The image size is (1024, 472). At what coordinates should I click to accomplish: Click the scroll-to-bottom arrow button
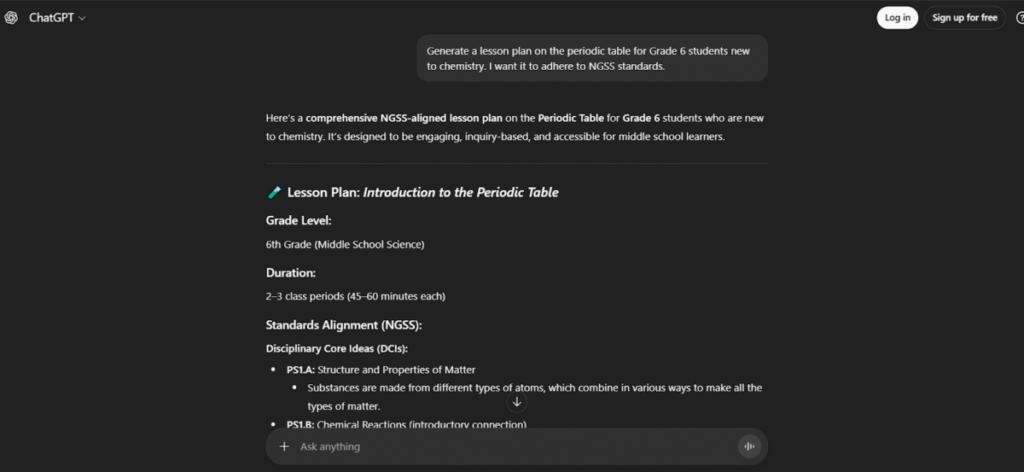click(517, 402)
